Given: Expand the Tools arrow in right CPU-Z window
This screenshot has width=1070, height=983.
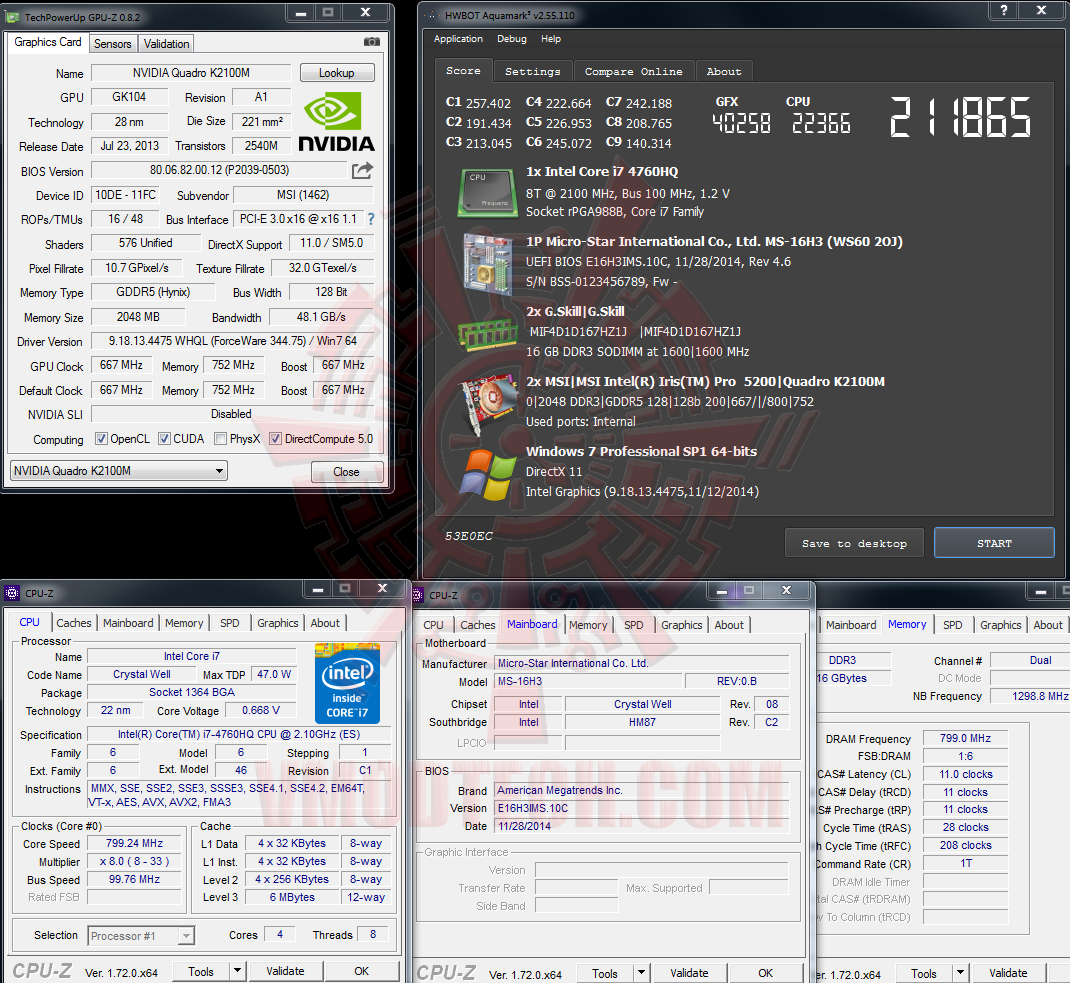Looking at the screenshot, I should [960, 973].
